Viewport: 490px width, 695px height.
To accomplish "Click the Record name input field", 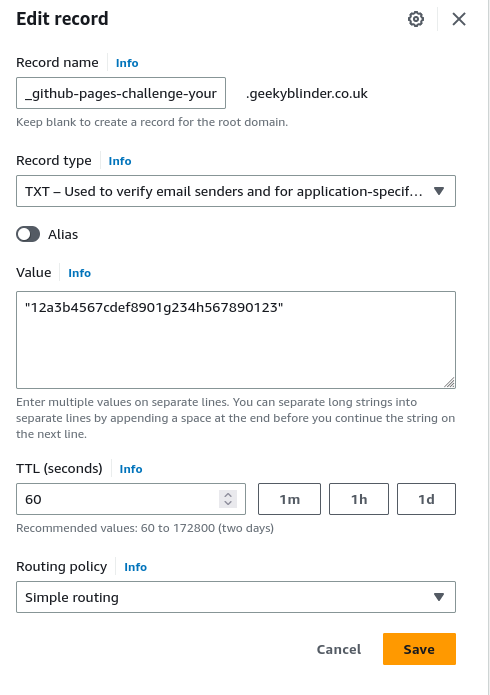I will point(121,93).
